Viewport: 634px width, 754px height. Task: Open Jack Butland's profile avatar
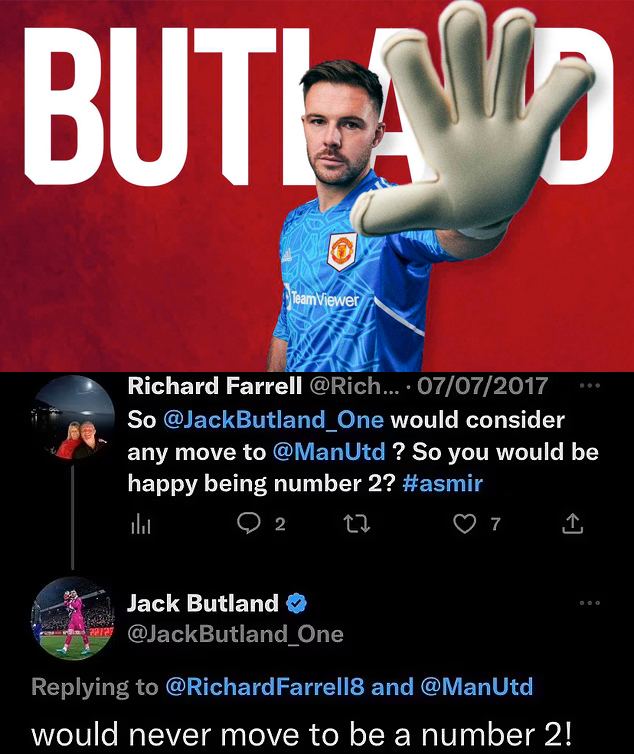click(73, 618)
